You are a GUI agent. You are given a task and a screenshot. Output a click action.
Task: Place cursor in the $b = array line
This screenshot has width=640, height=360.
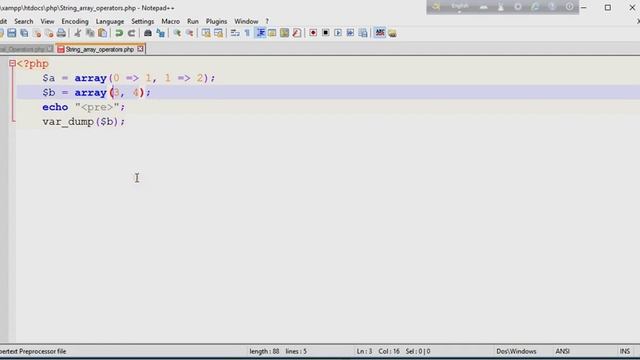click(96, 93)
